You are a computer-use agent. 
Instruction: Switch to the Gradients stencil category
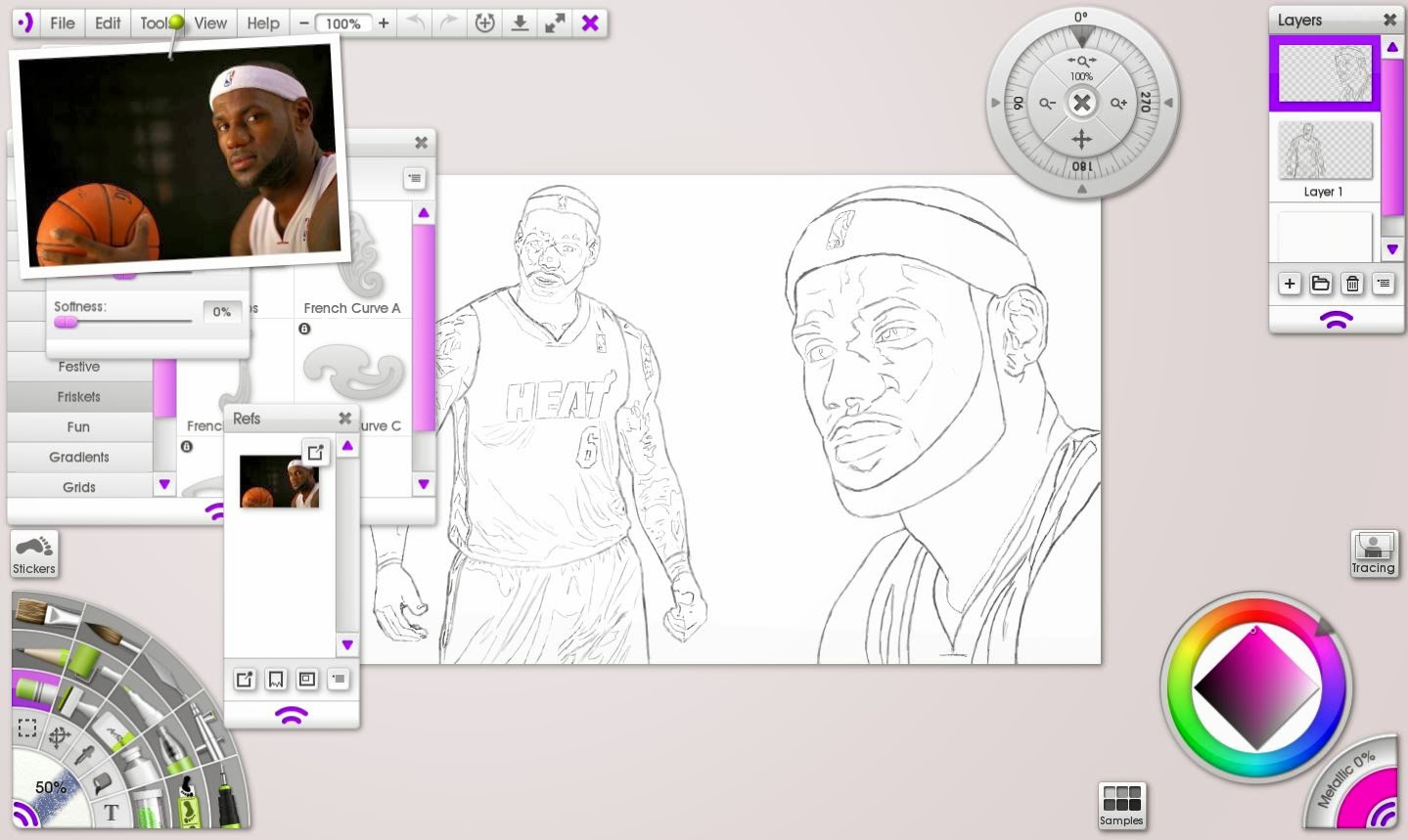point(79,456)
